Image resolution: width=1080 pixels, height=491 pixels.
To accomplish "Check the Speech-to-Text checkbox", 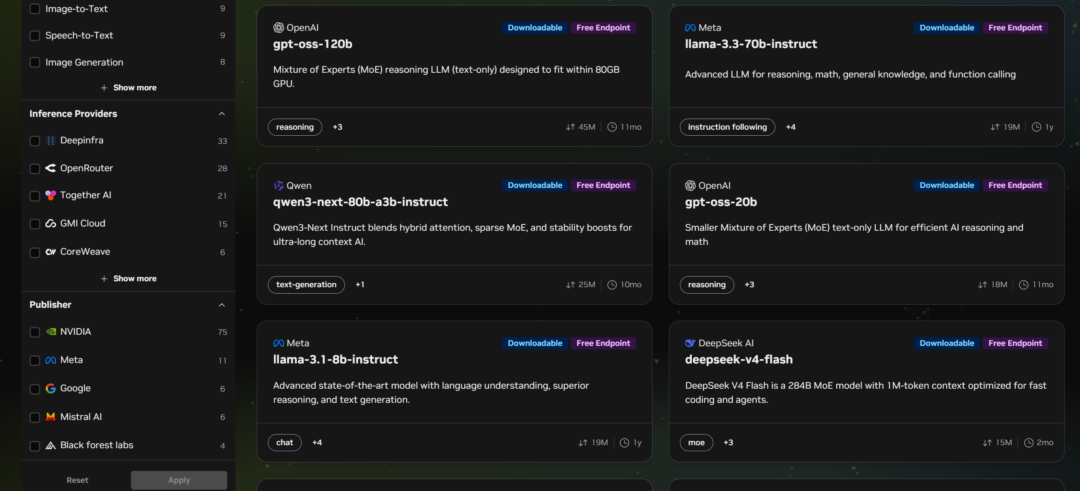I will (x=34, y=35).
